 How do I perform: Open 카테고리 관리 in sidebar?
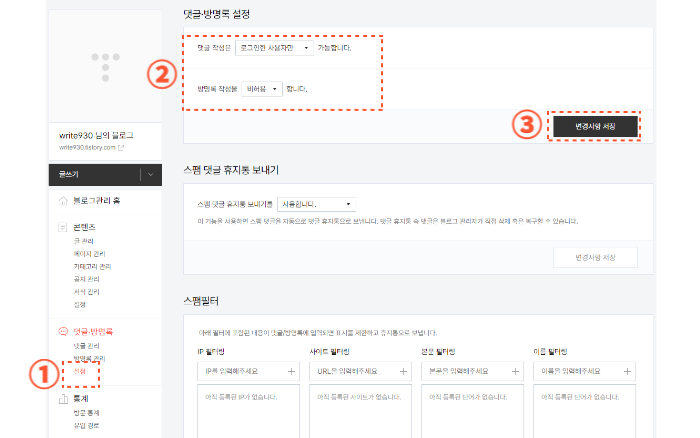(92, 267)
